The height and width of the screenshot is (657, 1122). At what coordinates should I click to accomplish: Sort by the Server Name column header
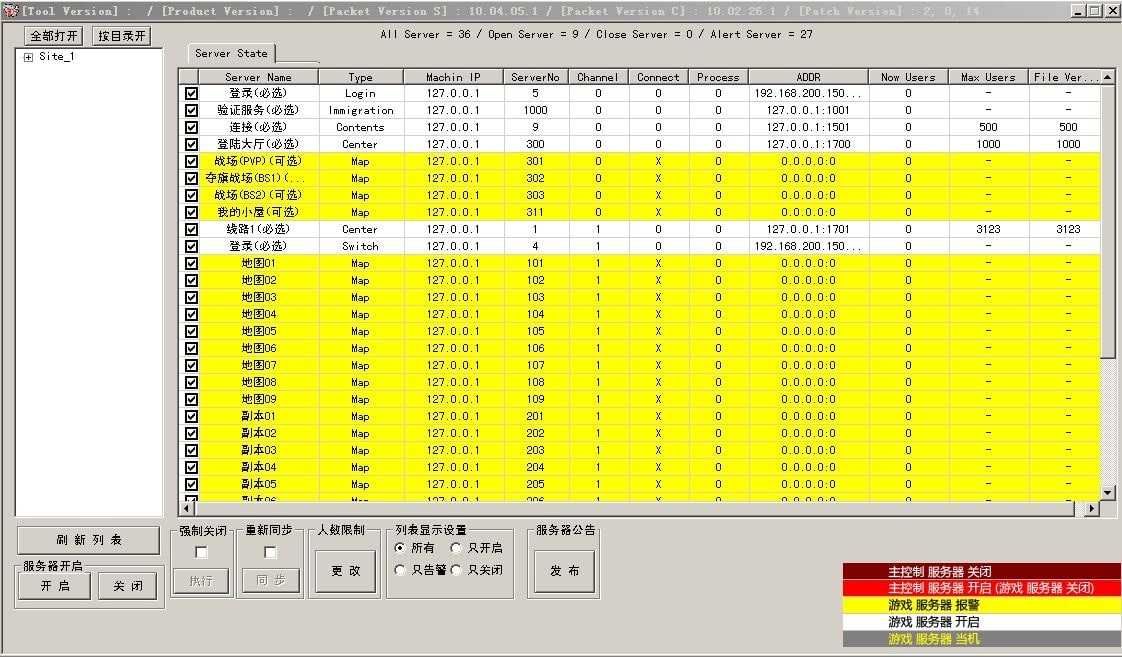tap(258, 77)
